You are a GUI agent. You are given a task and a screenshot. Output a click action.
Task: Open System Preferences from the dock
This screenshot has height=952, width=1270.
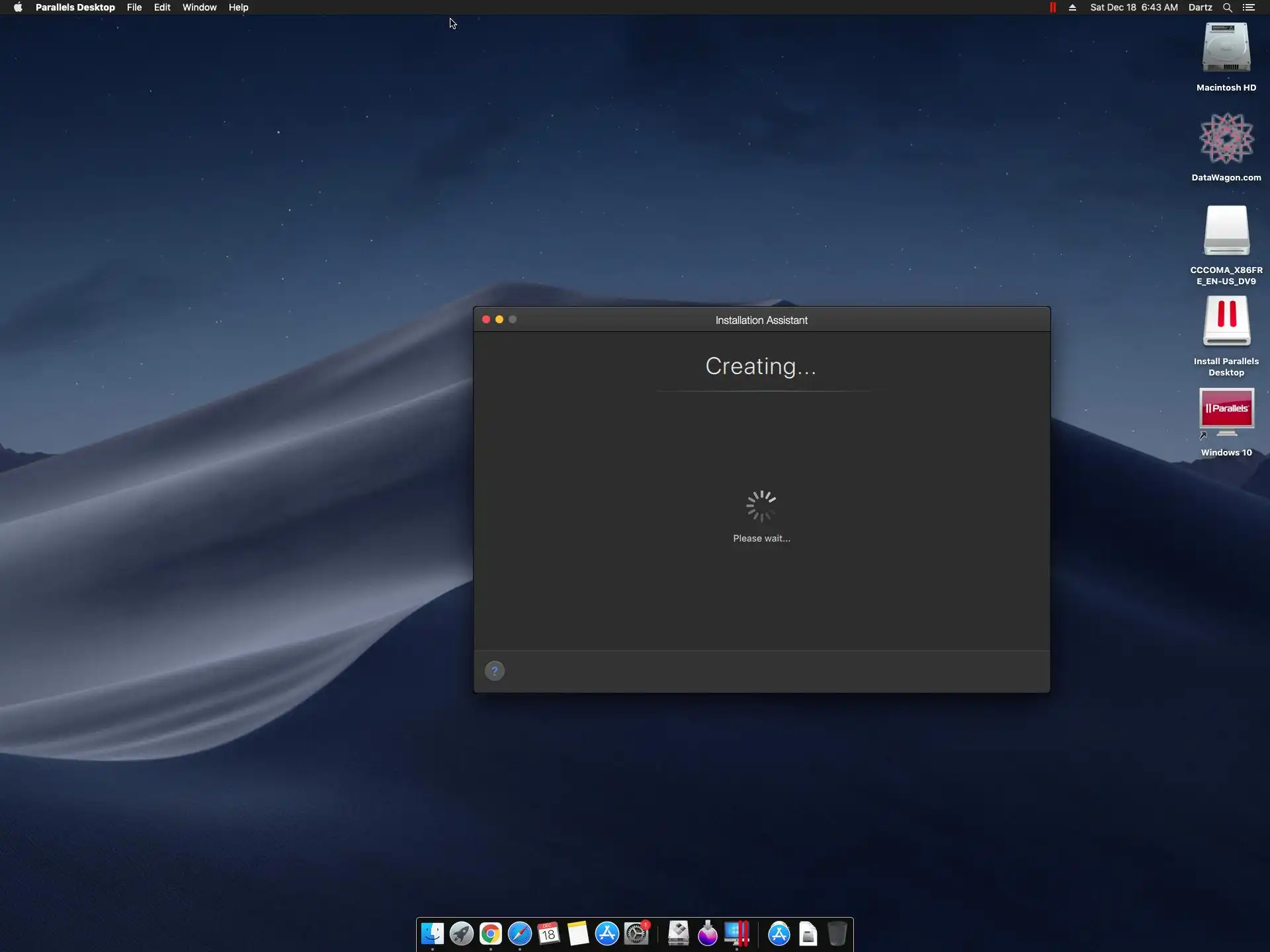(636, 933)
